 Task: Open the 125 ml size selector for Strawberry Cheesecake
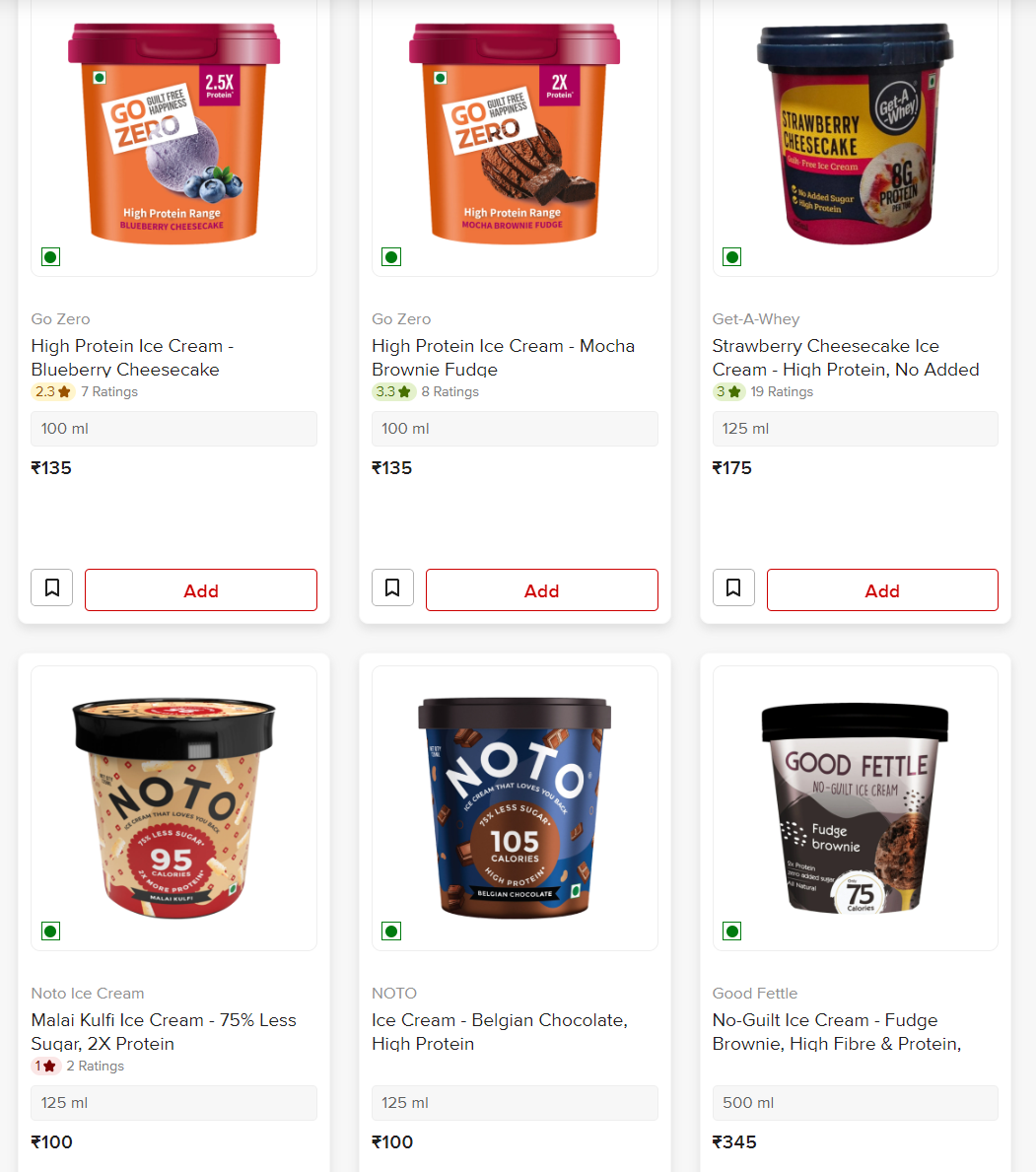(x=855, y=429)
